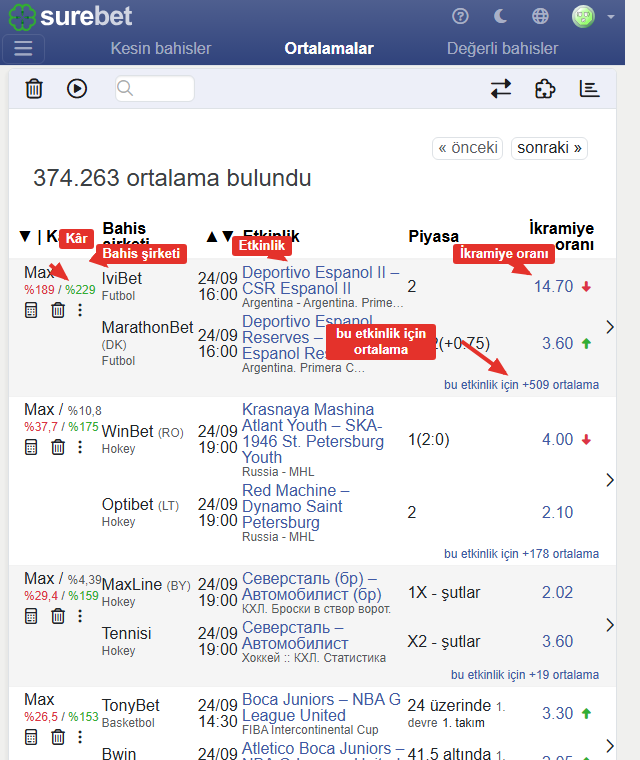Sort events ascending with up arrow
The width and height of the screenshot is (640, 760).
point(211,237)
